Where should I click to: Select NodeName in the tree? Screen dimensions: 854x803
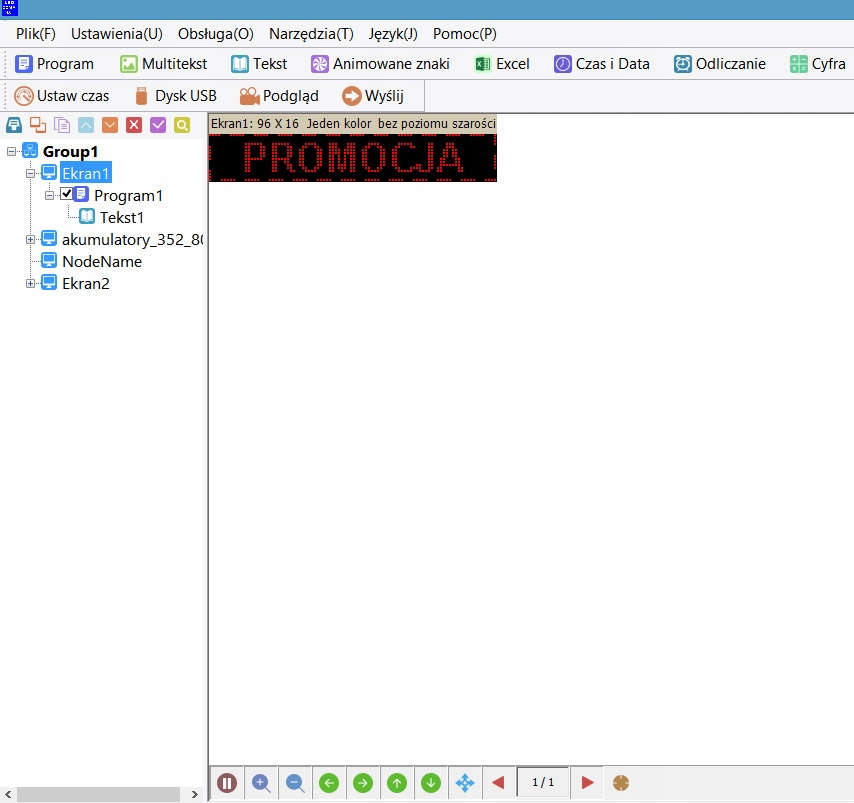102,261
